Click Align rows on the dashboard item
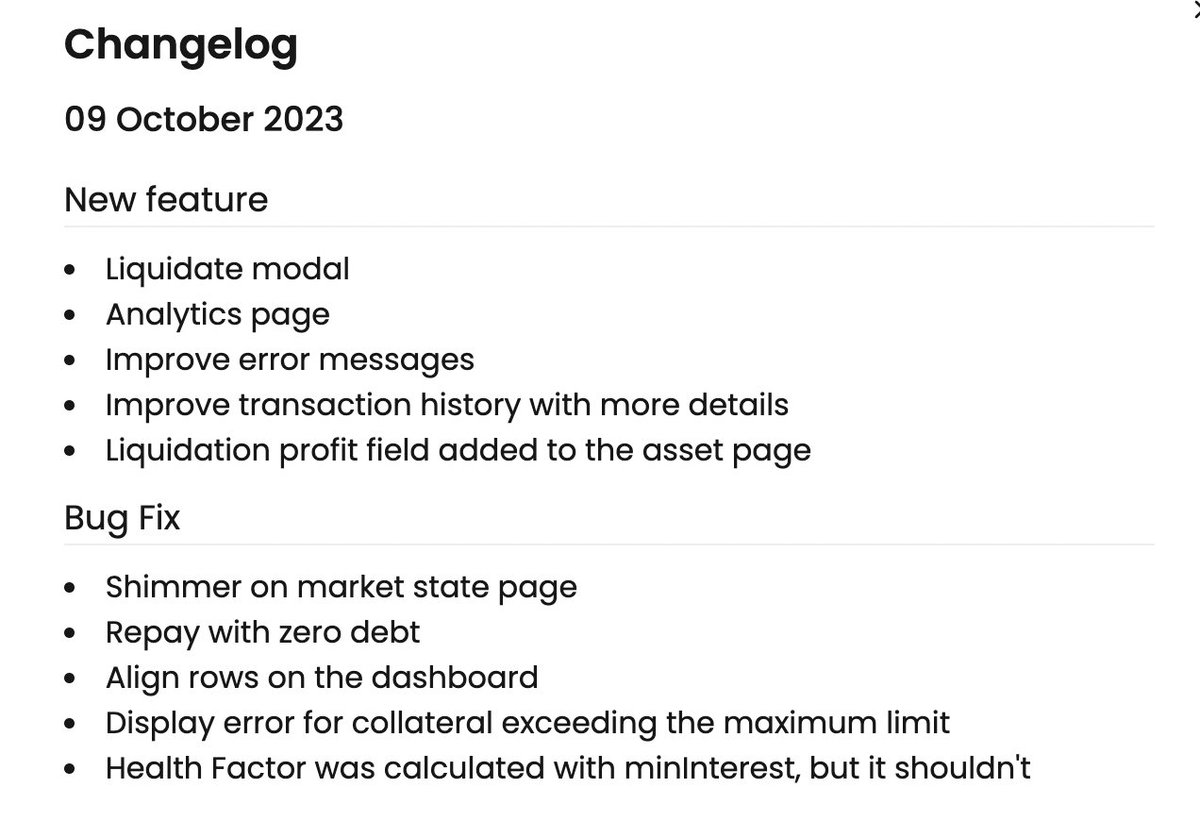The width and height of the screenshot is (1200, 821). pyautogui.click(x=322, y=677)
